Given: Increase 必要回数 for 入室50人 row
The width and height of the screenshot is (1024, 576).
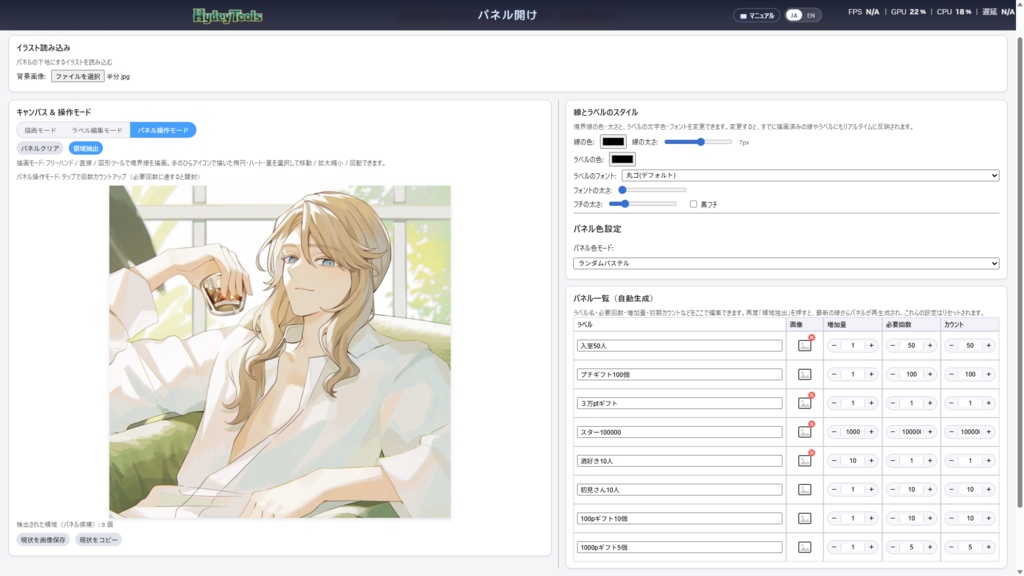Looking at the screenshot, I should coord(930,345).
